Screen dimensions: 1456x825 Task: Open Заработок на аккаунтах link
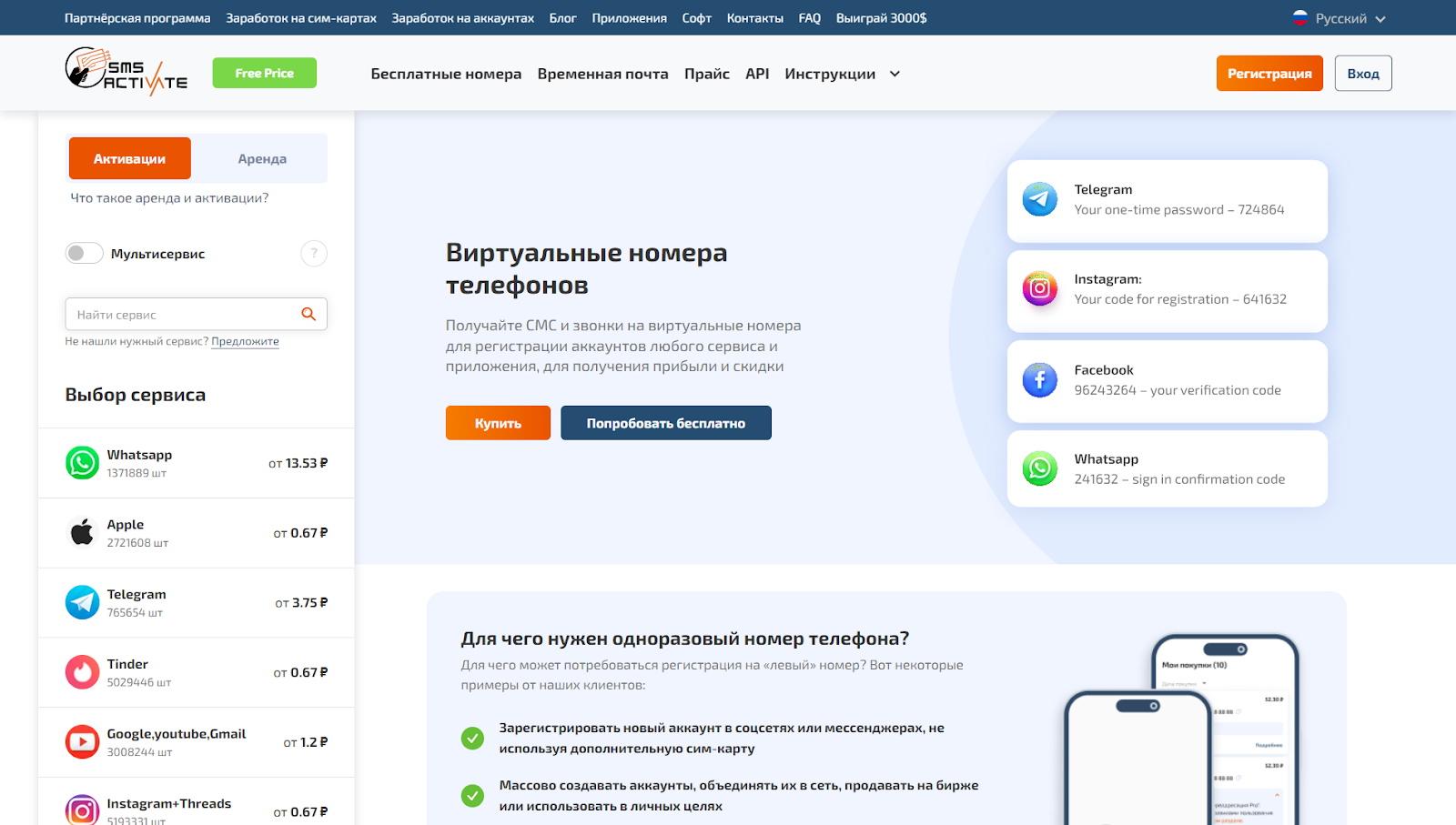[463, 18]
